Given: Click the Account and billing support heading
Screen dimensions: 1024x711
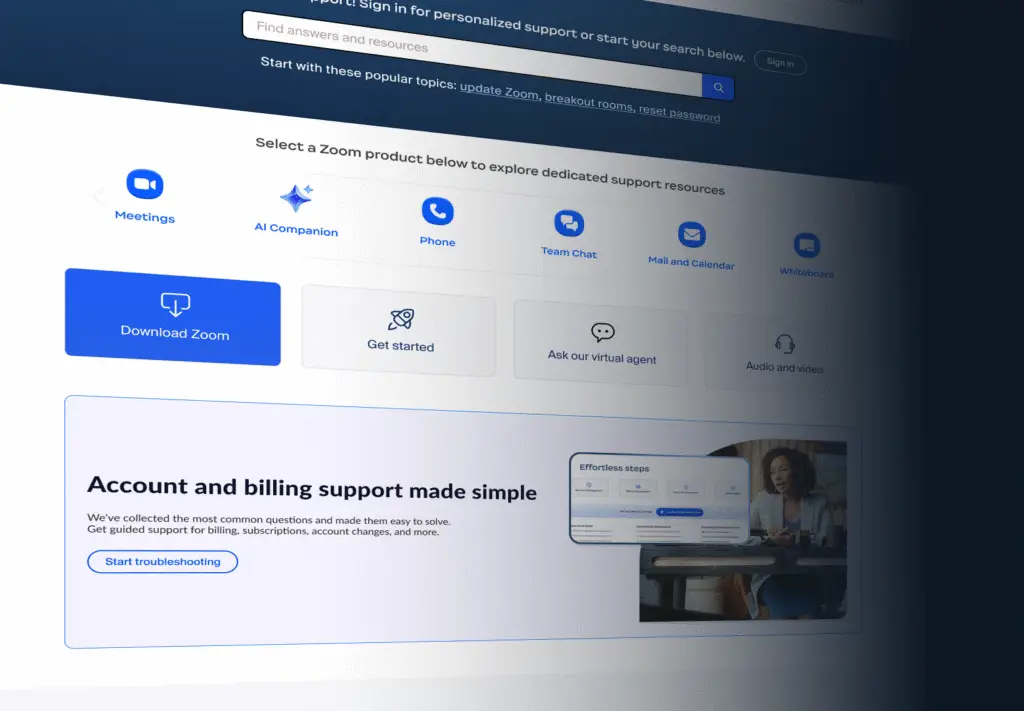Looking at the screenshot, I should [x=312, y=488].
